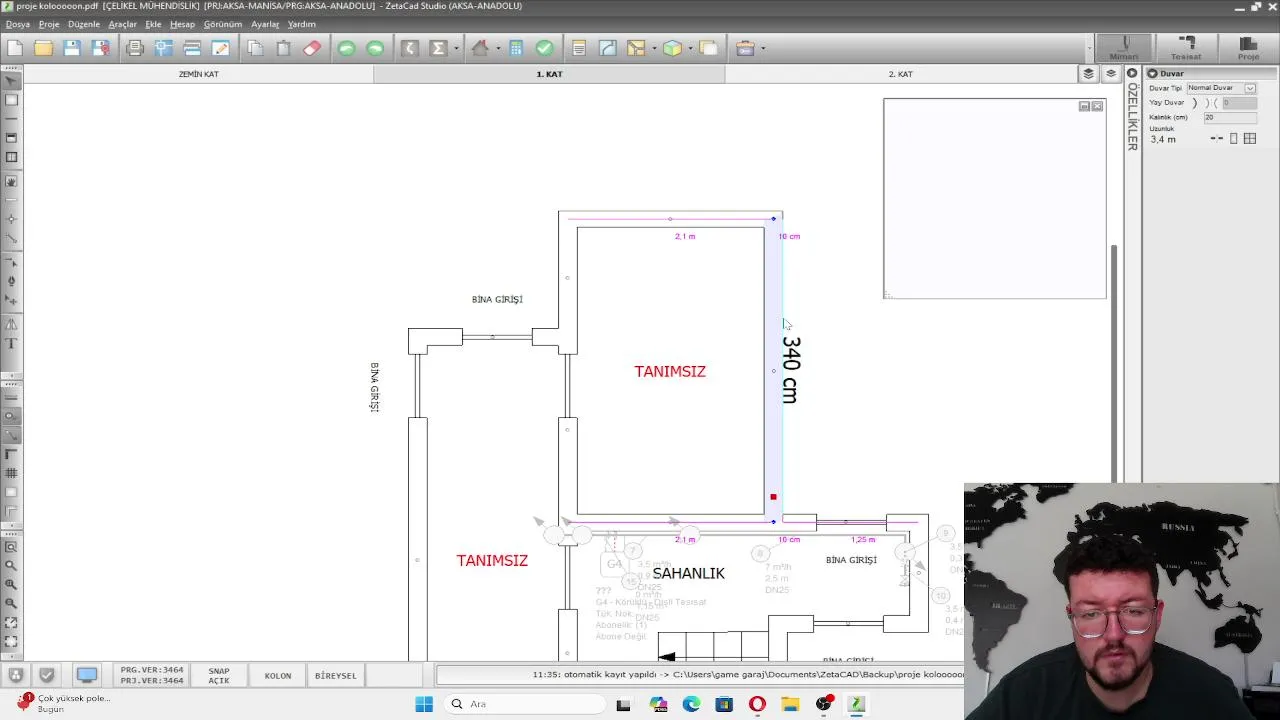Open the calculator icon
This screenshot has height=720, width=1280.
[516, 48]
